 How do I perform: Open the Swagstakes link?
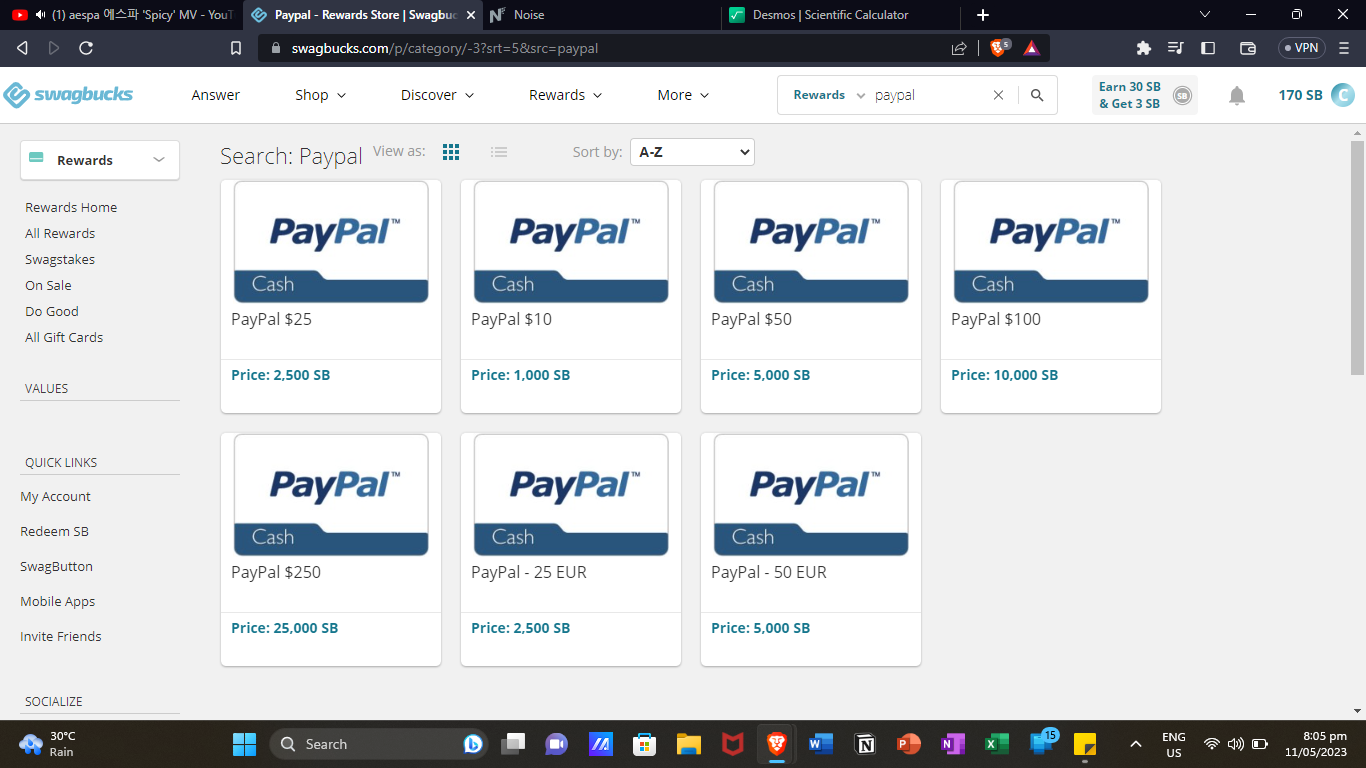click(60, 259)
